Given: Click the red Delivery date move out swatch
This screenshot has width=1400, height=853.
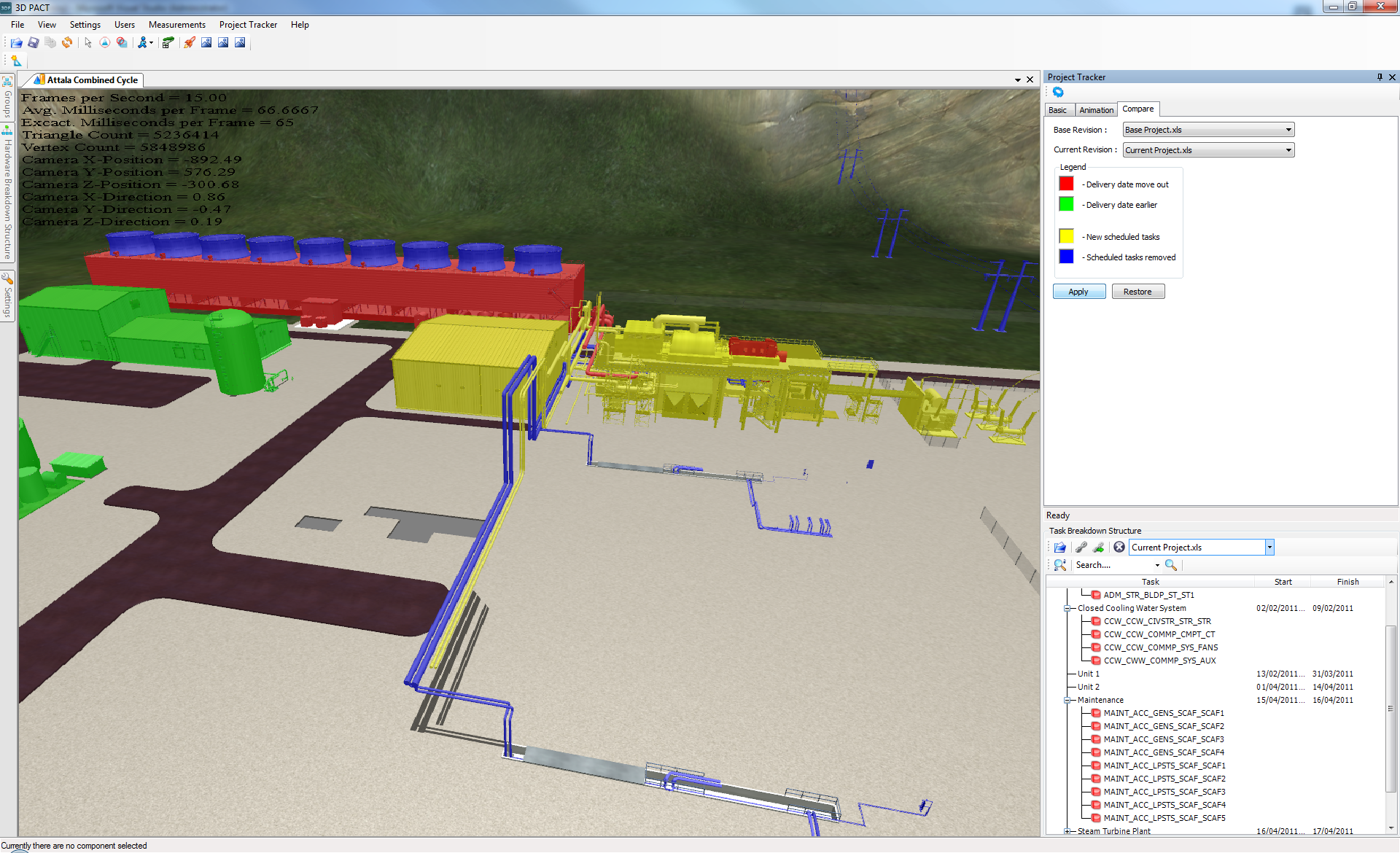Looking at the screenshot, I should click(x=1066, y=184).
